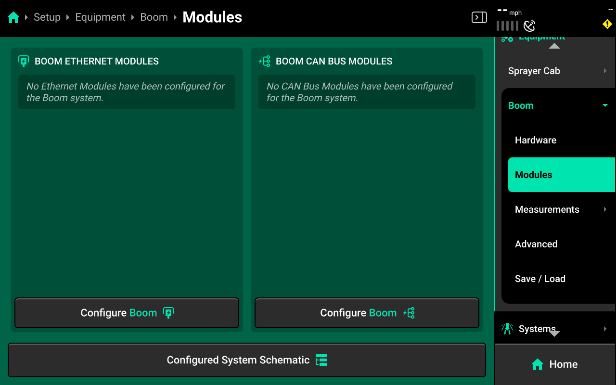Click the Boom Ethernet Modules title
Screen dimensions: 616x385
click(97, 61)
